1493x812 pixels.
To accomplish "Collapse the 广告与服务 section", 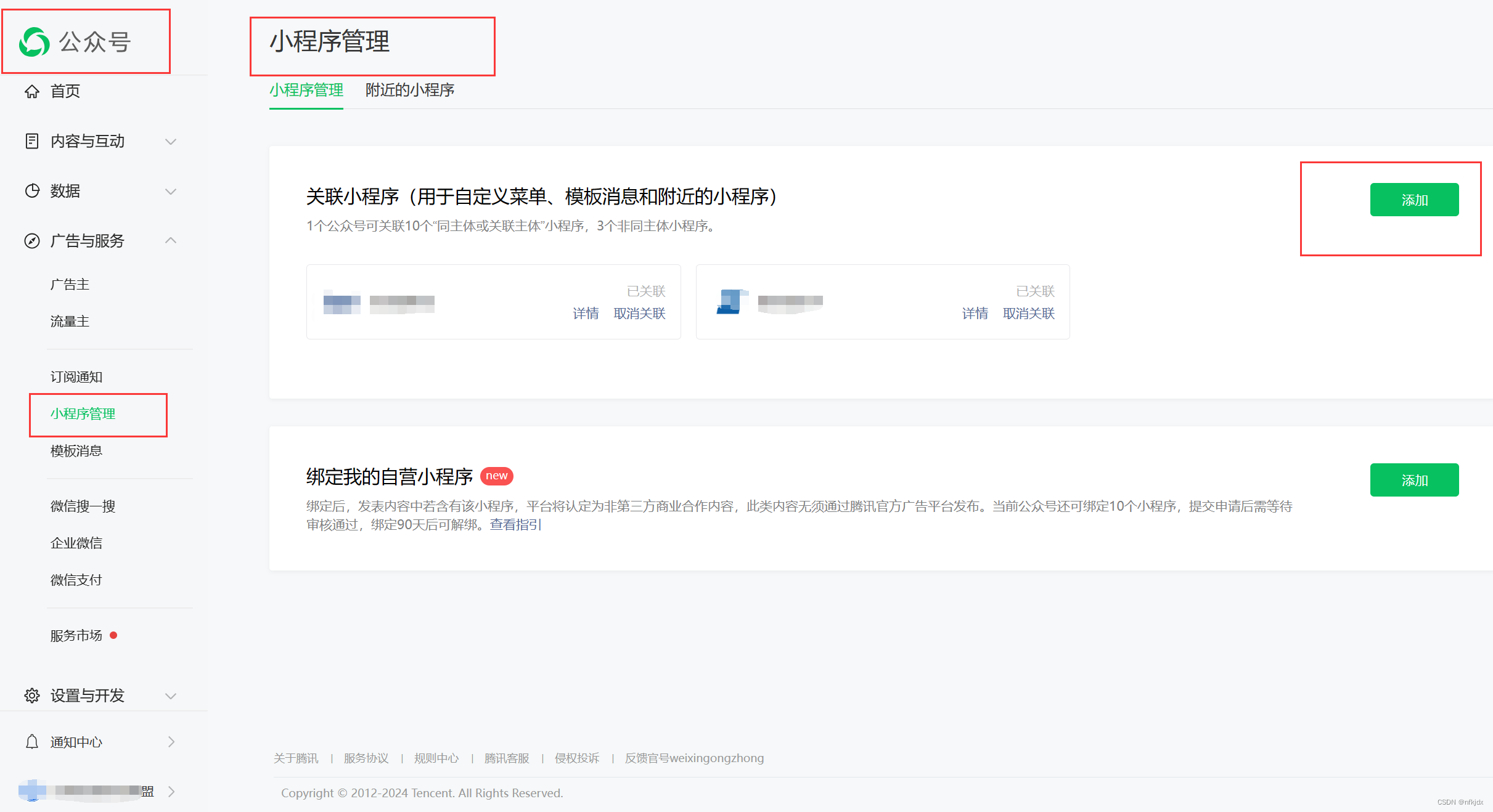I will click(x=171, y=240).
